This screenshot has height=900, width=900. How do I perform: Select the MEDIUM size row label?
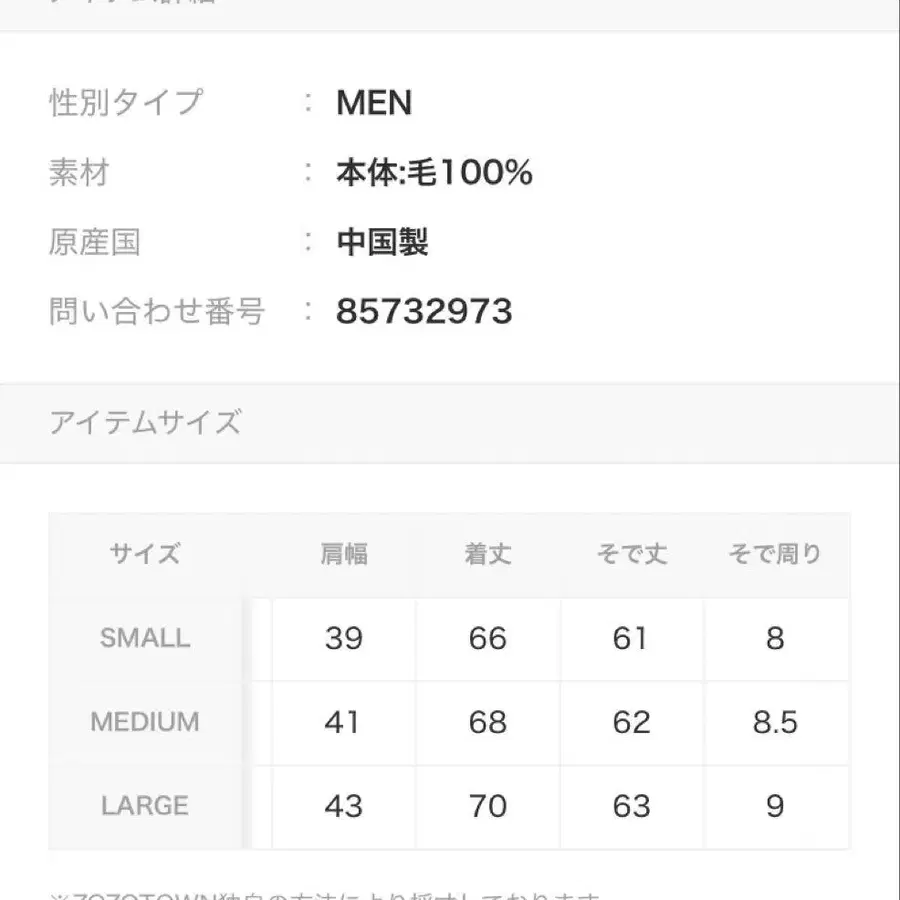click(x=145, y=722)
